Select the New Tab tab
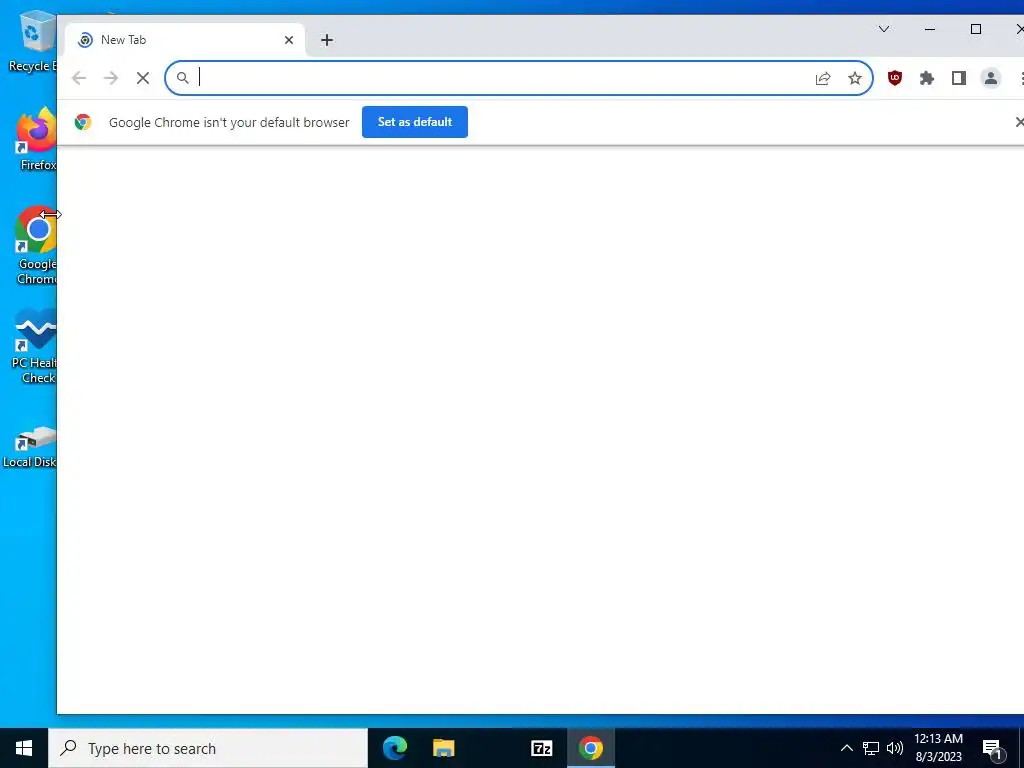This screenshot has height=768, width=1024. (185, 40)
